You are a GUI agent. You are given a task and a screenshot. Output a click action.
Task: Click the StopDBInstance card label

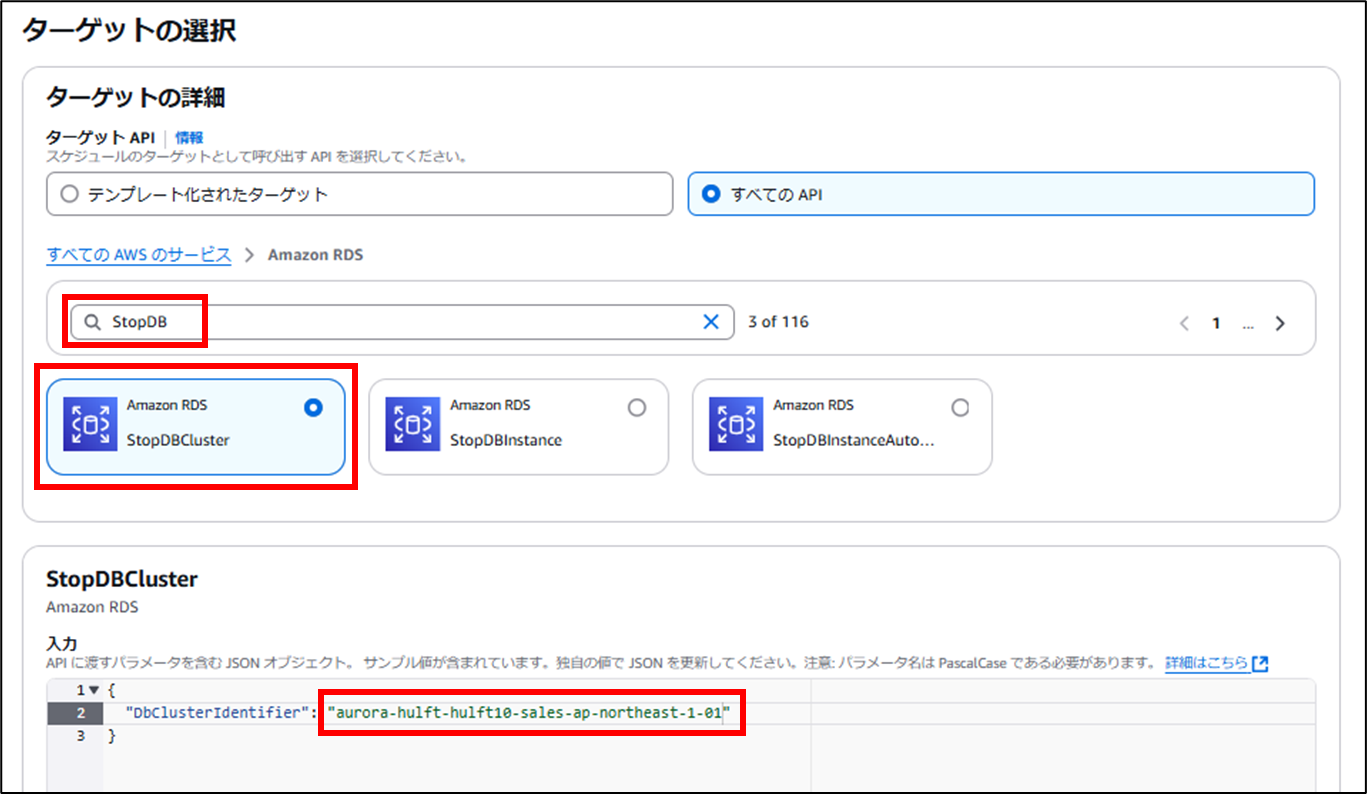506,440
